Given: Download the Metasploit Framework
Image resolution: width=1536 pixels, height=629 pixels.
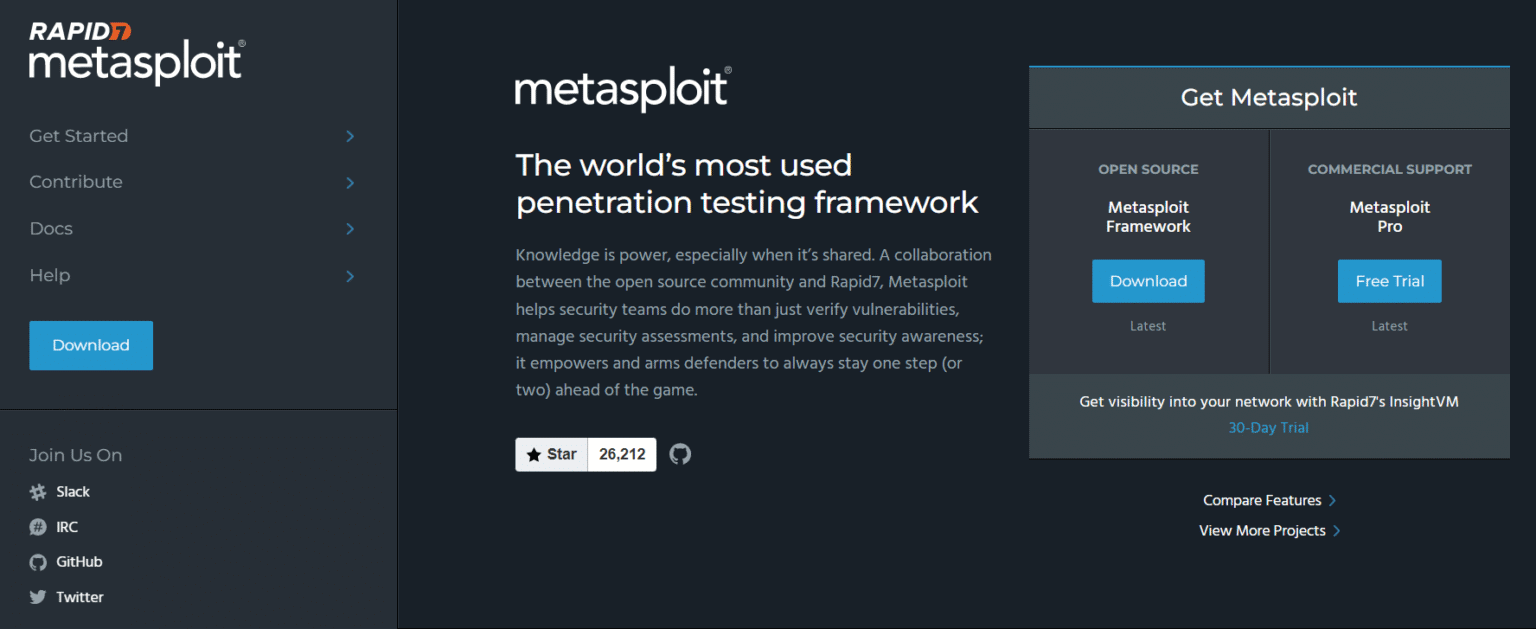Looking at the screenshot, I should pyautogui.click(x=1148, y=281).
